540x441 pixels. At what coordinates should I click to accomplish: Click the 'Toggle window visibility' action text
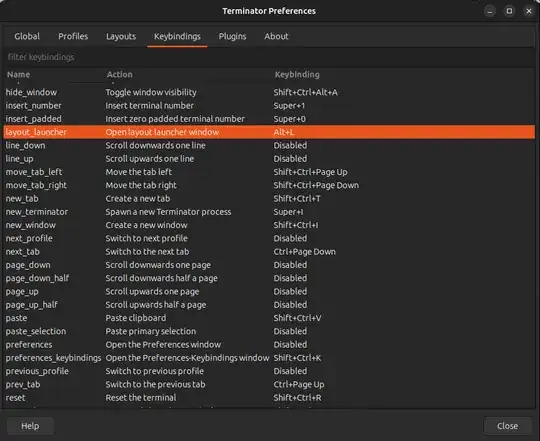[x=151, y=92]
